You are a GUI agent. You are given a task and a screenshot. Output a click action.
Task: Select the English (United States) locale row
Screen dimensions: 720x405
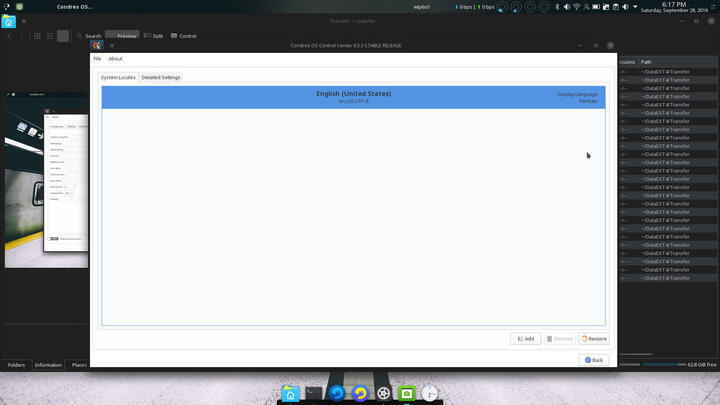(x=353, y=97)
